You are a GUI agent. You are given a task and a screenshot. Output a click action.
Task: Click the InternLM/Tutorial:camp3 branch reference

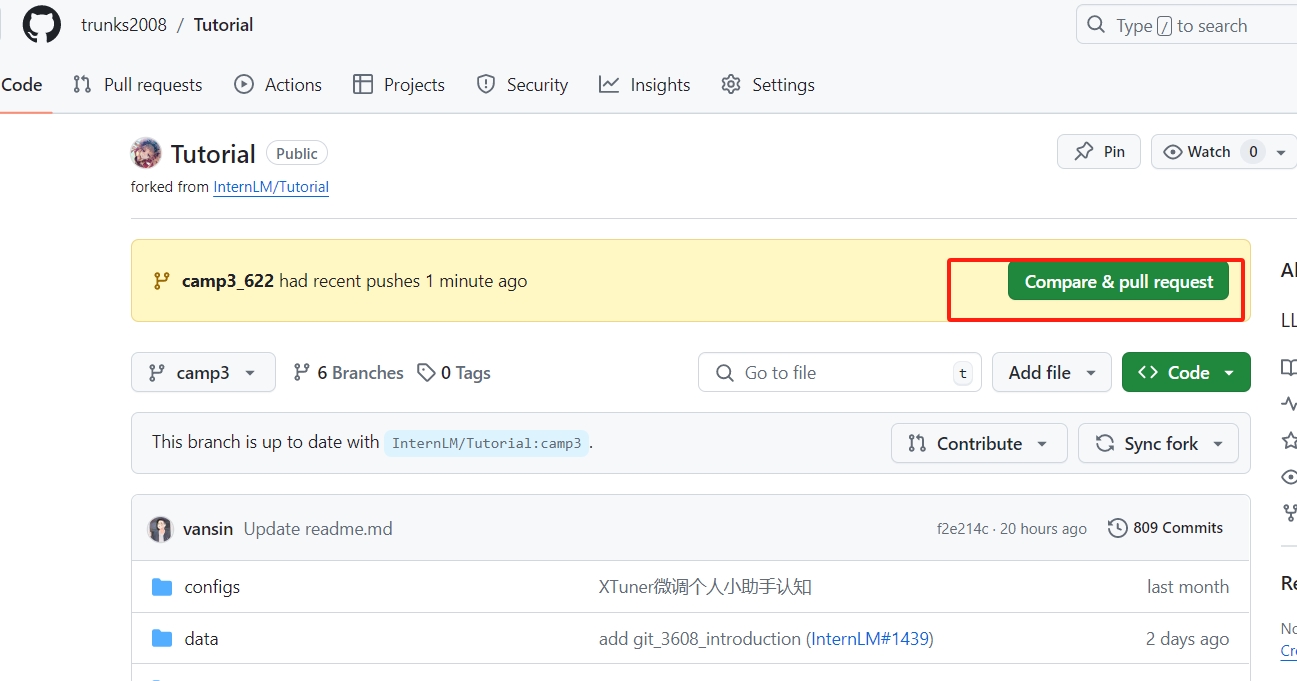click(487, 443)
